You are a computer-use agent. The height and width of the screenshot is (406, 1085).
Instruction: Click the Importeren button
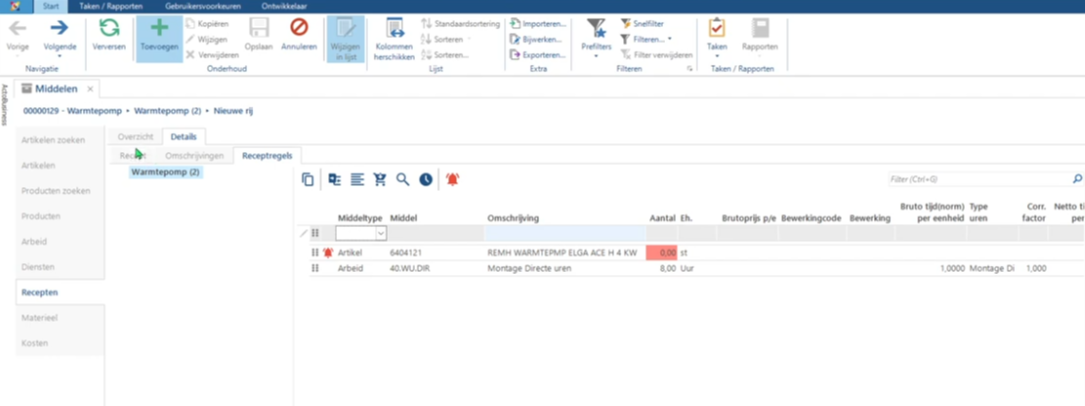pyautogui.click(x=538, y=23)
